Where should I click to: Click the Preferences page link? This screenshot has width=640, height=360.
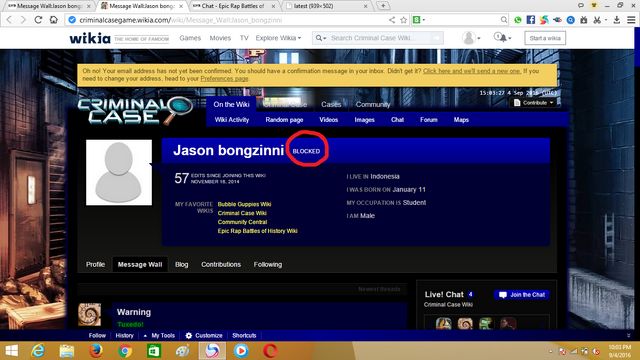coord(224,78)
